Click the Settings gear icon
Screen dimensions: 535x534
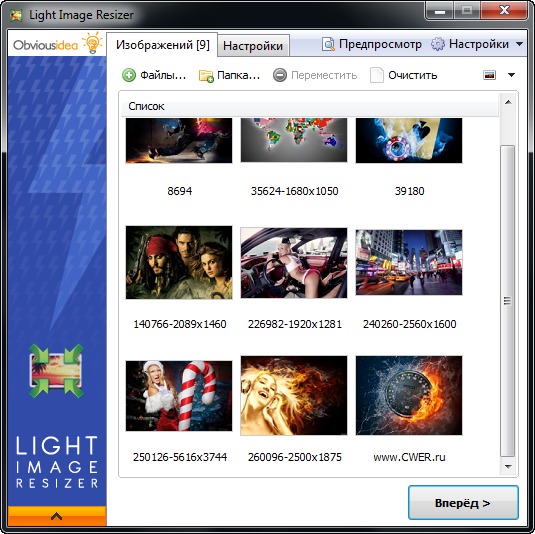(438, 44)
